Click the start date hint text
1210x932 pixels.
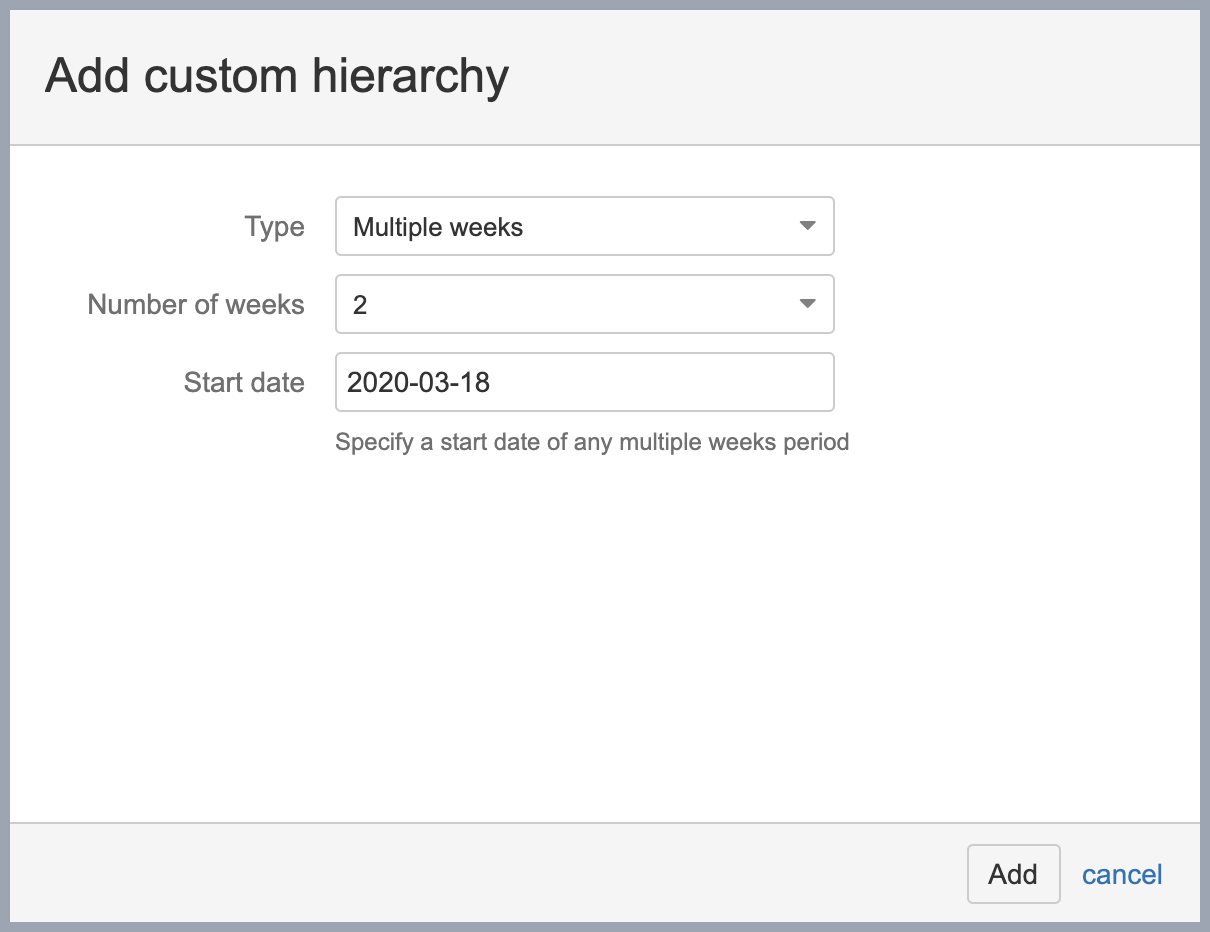point(592,442)
